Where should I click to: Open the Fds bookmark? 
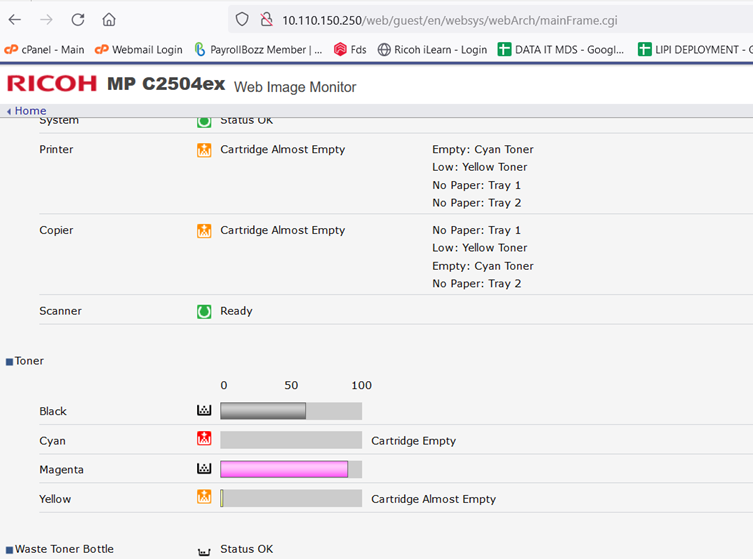(x=350, y=49)
